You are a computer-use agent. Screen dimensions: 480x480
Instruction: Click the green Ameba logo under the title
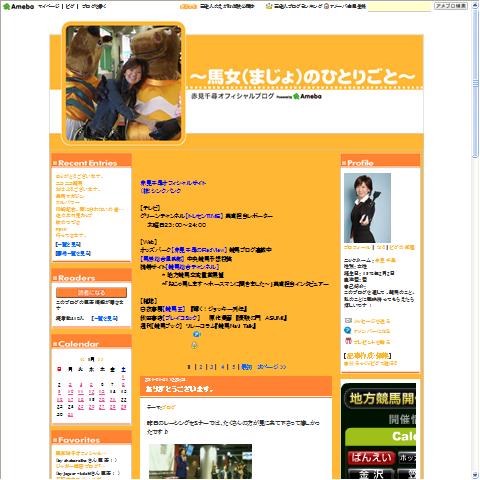307,96
